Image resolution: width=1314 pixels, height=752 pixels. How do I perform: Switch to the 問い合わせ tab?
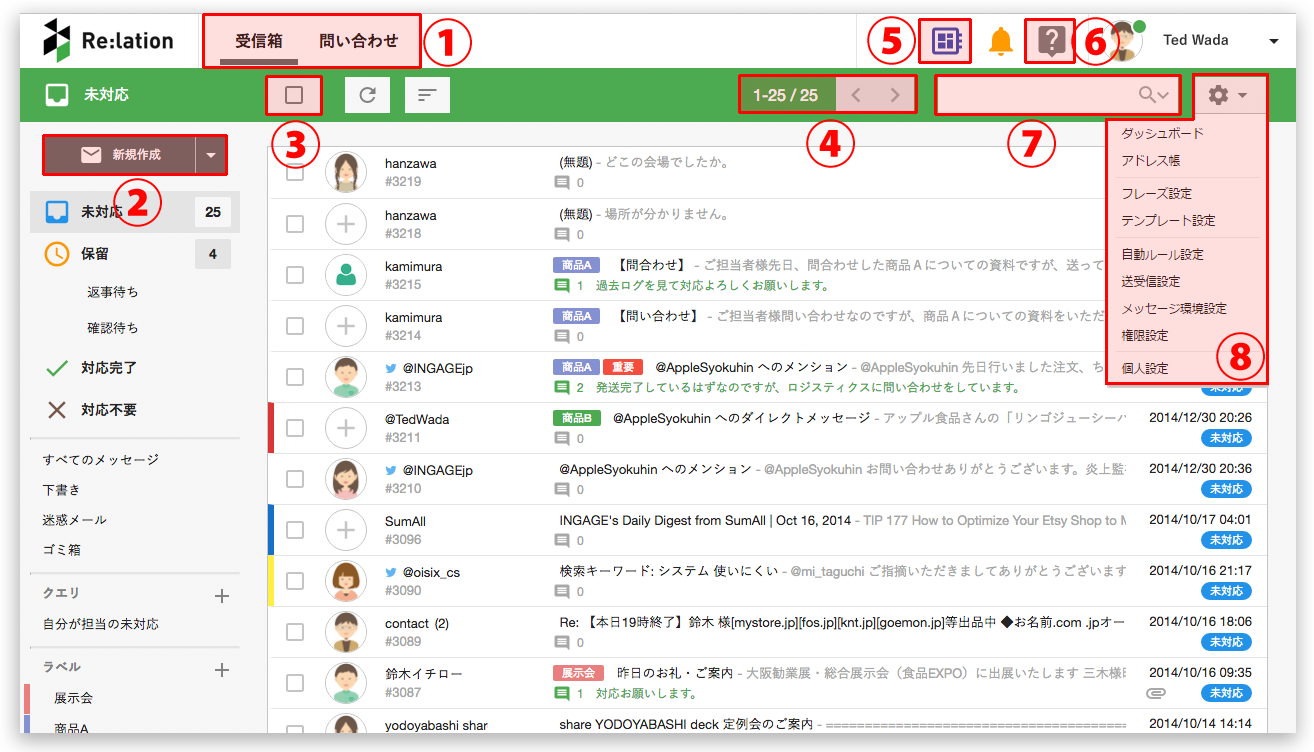coord(358,41)
